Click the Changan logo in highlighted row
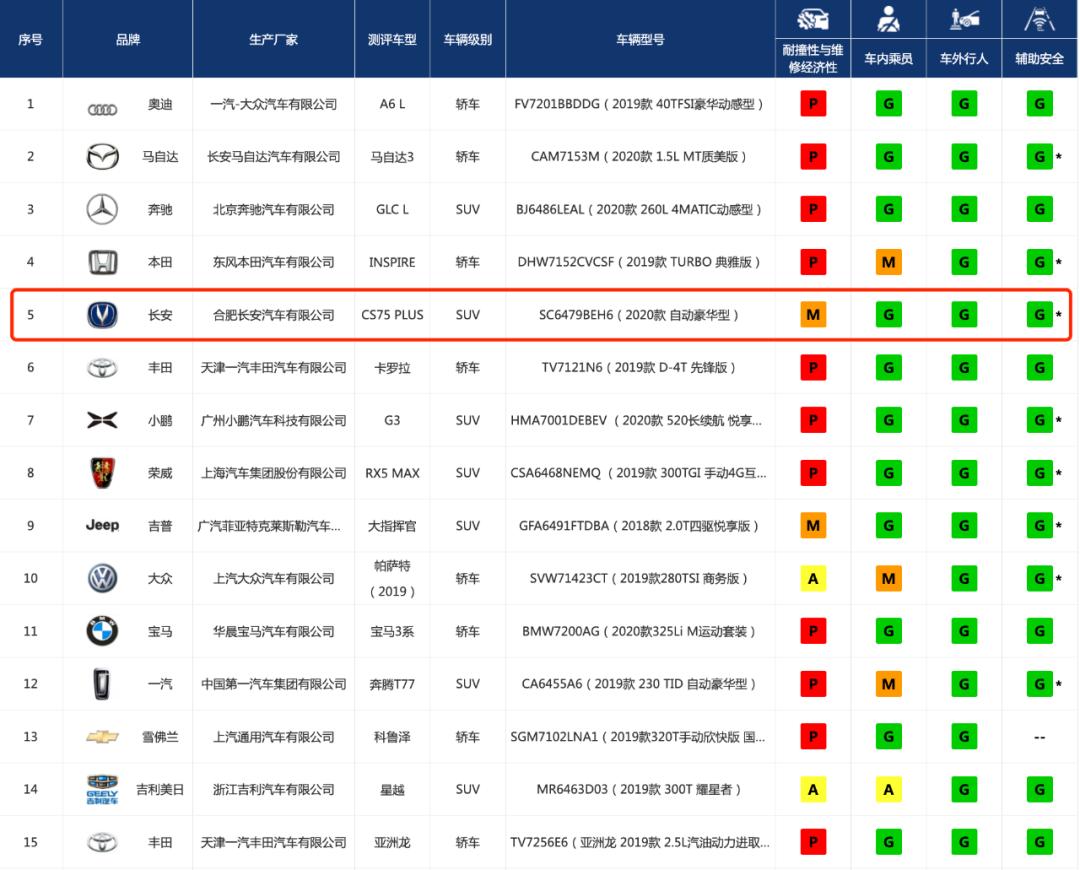Viewport: 1080px width, 870px height. click(x=103, y=315)
